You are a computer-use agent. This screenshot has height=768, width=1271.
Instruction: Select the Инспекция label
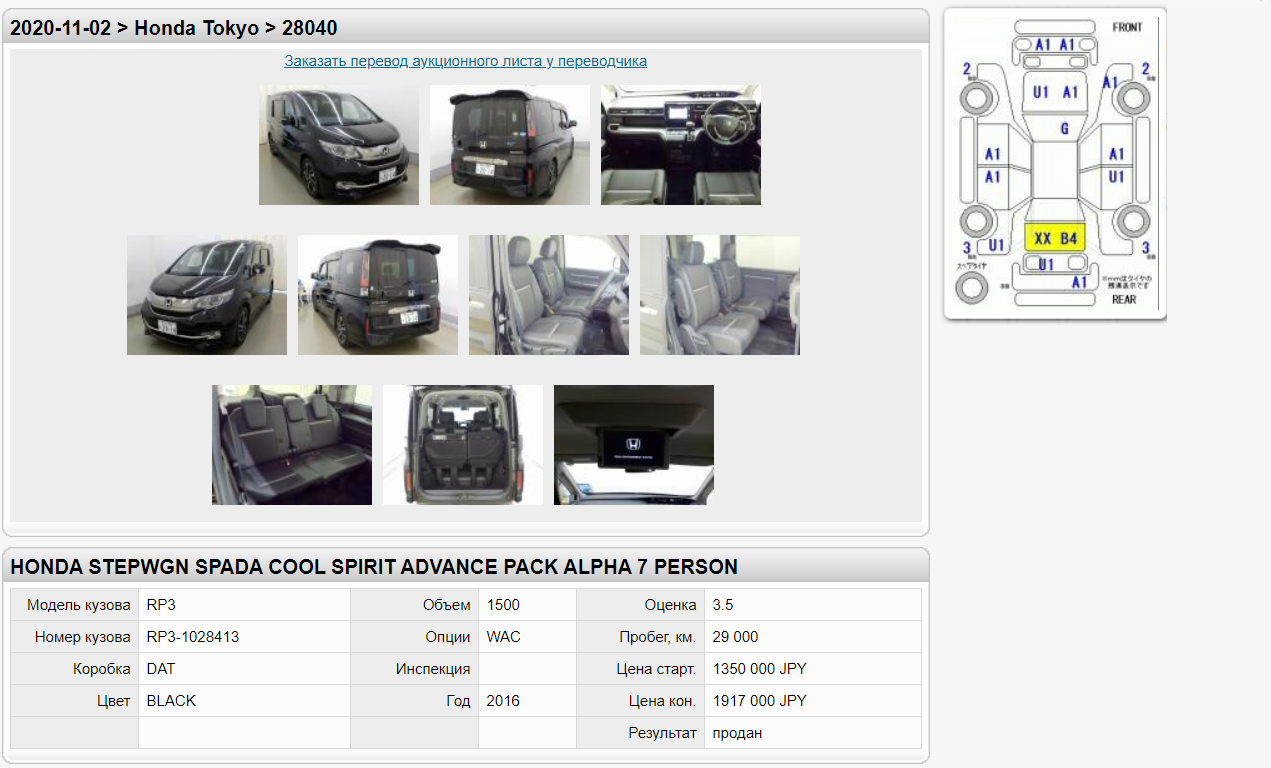pyautogui.click(x=433, y=669)
